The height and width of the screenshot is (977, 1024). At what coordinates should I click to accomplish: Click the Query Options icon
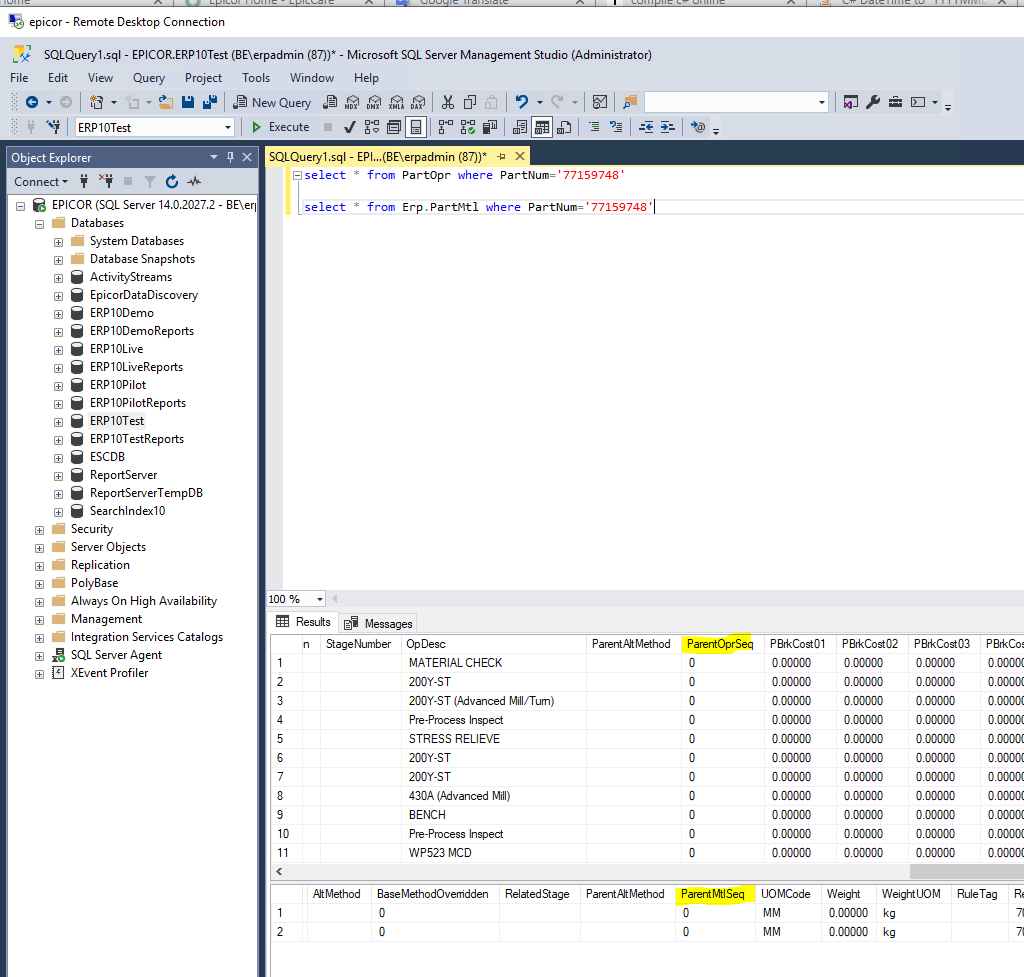pos(394,127)
